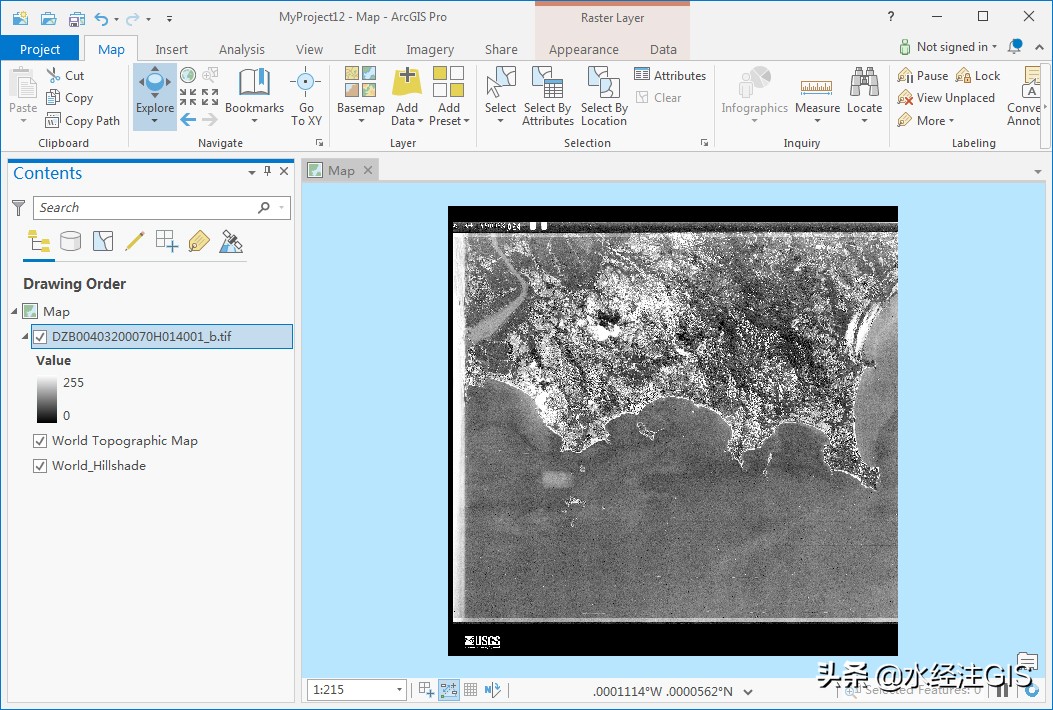
Task: Open the Appearance raster layer tab
Action: pyautogui.click(x=584, y=49)
